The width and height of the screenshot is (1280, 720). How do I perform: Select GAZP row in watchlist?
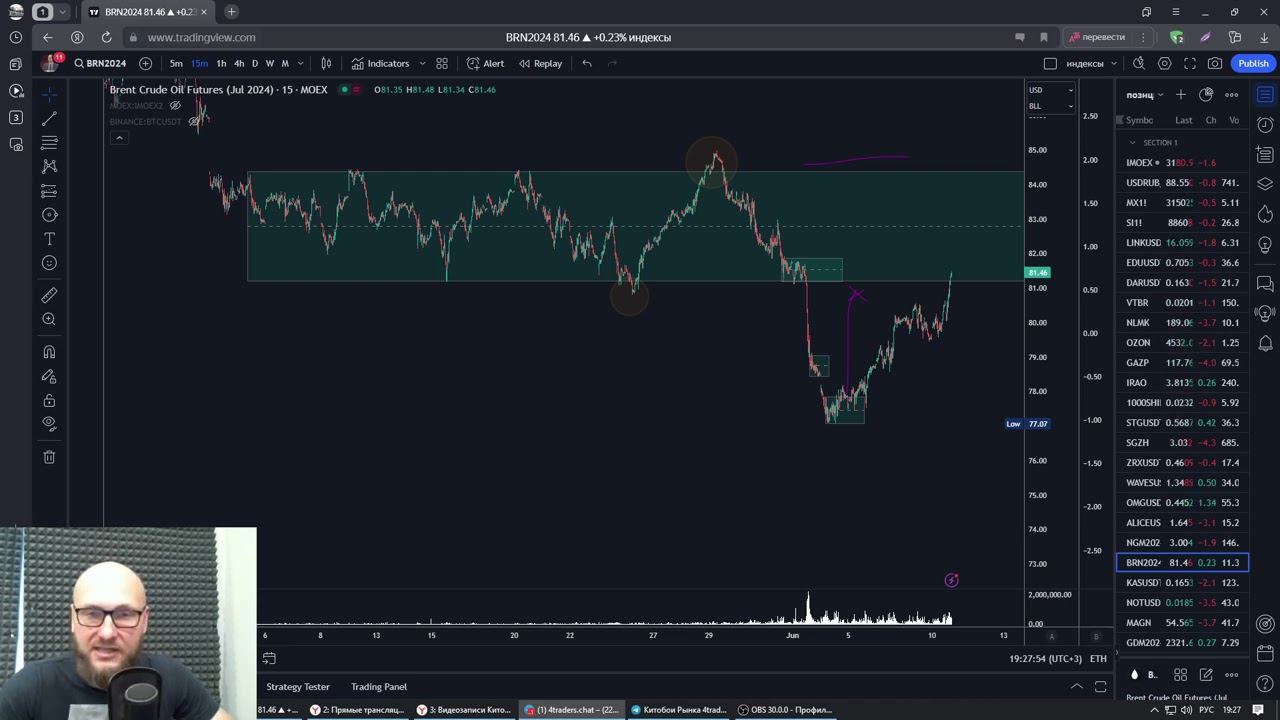(x=1182, y=362)
